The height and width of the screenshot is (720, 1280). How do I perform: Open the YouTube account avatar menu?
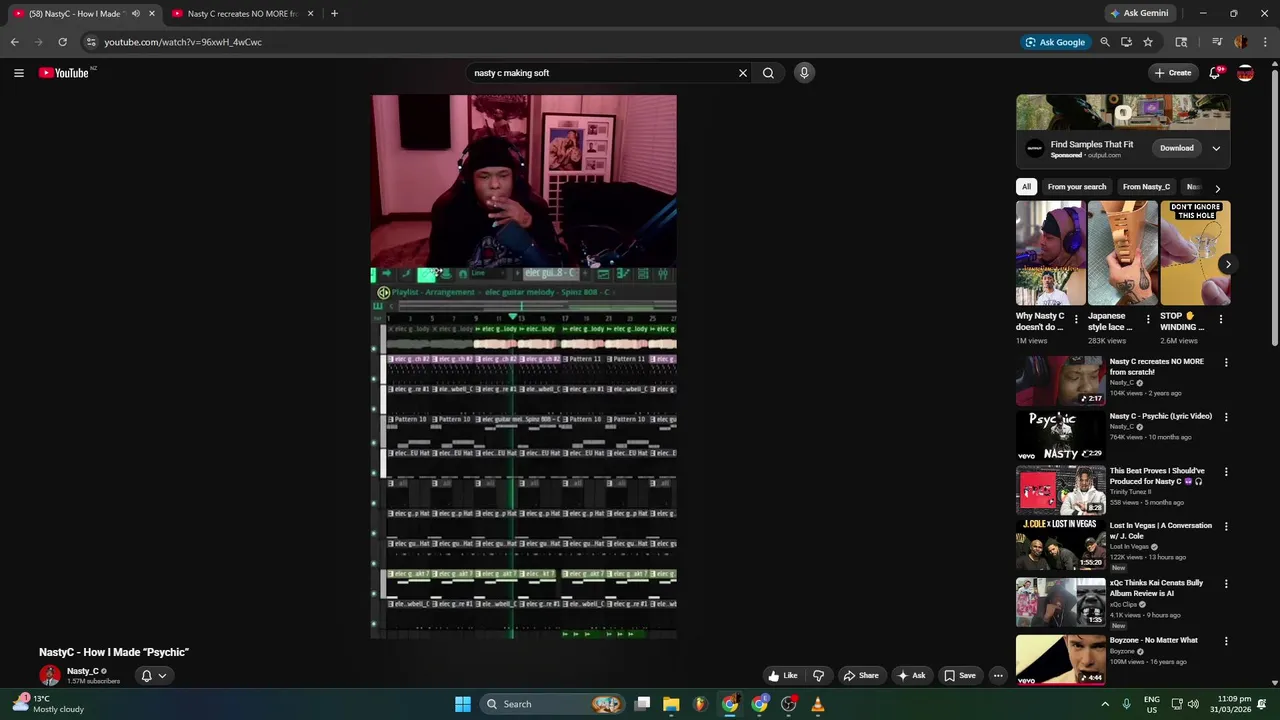[x=1245, y=73]
